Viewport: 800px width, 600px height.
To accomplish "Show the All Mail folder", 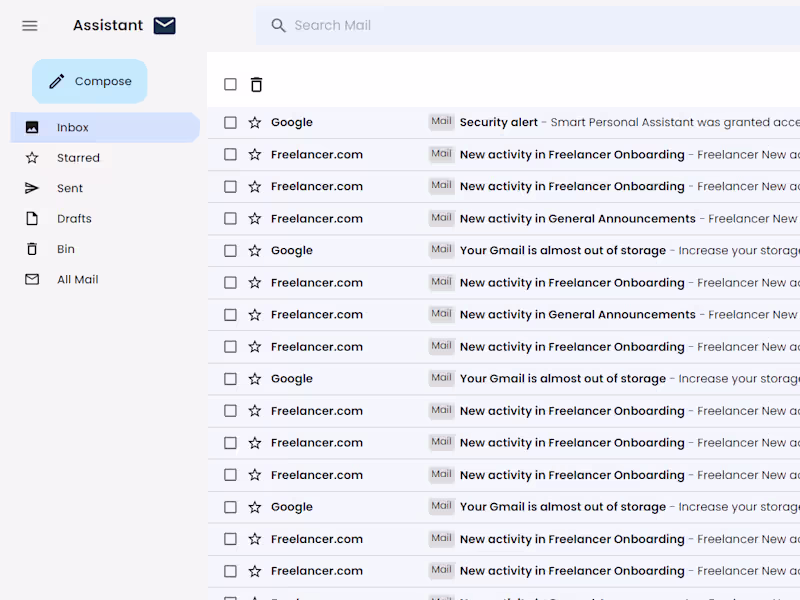I will [77, 280].
